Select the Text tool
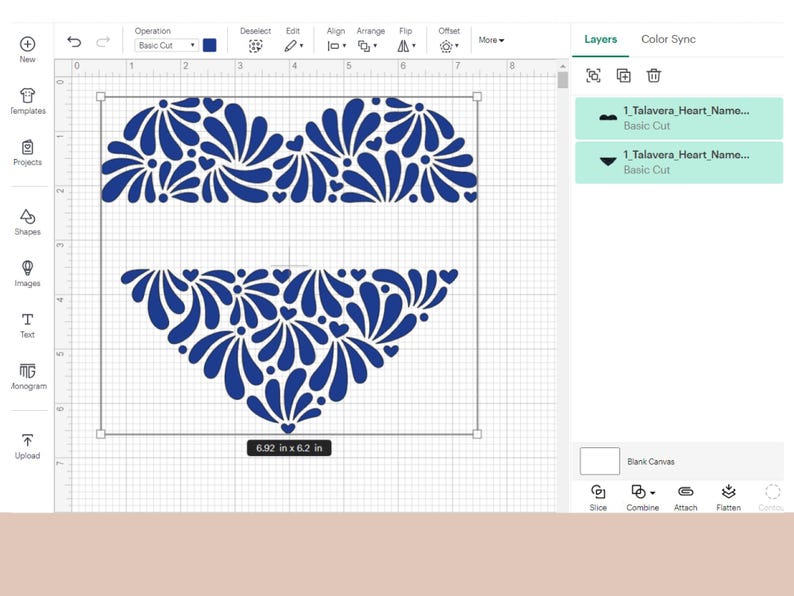 tap(27, 326)
